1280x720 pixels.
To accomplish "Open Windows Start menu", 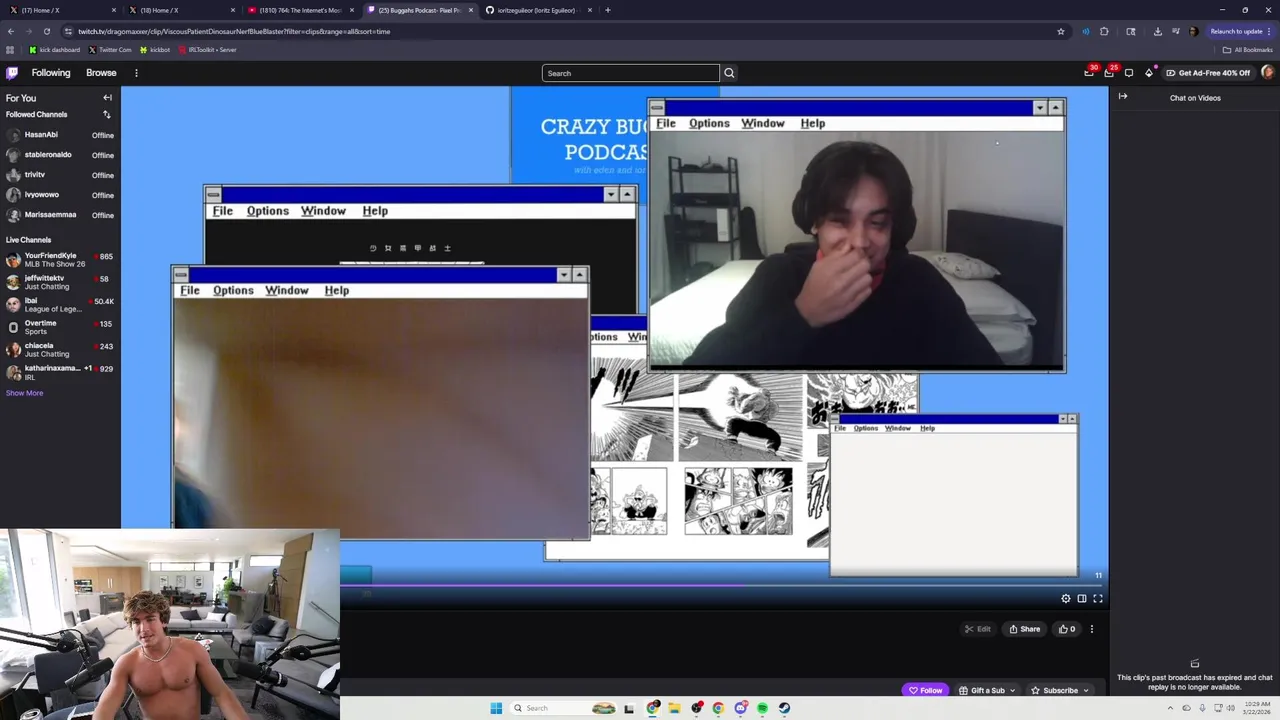I will [x=496, y=708].
